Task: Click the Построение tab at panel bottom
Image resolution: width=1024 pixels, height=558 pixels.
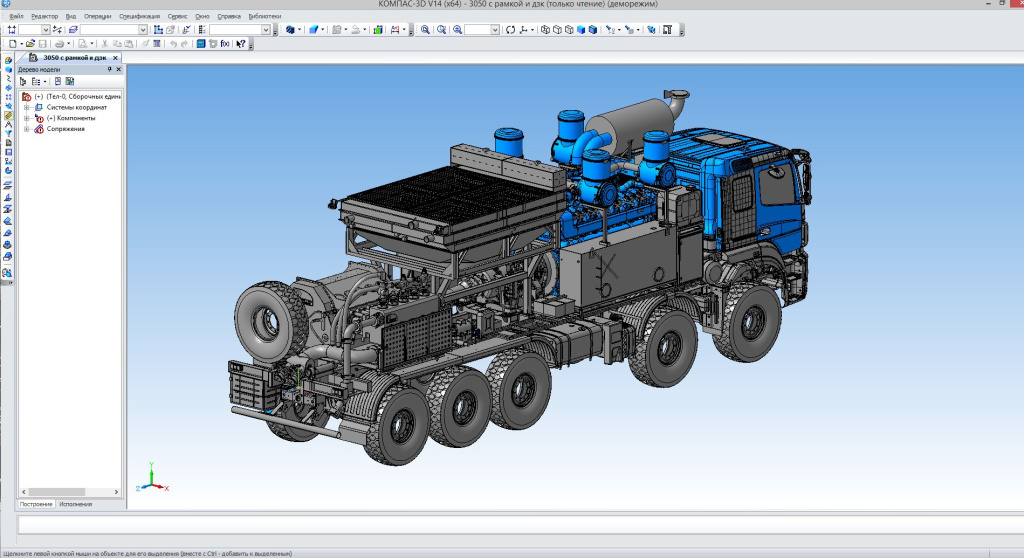Action: [37, 504]
